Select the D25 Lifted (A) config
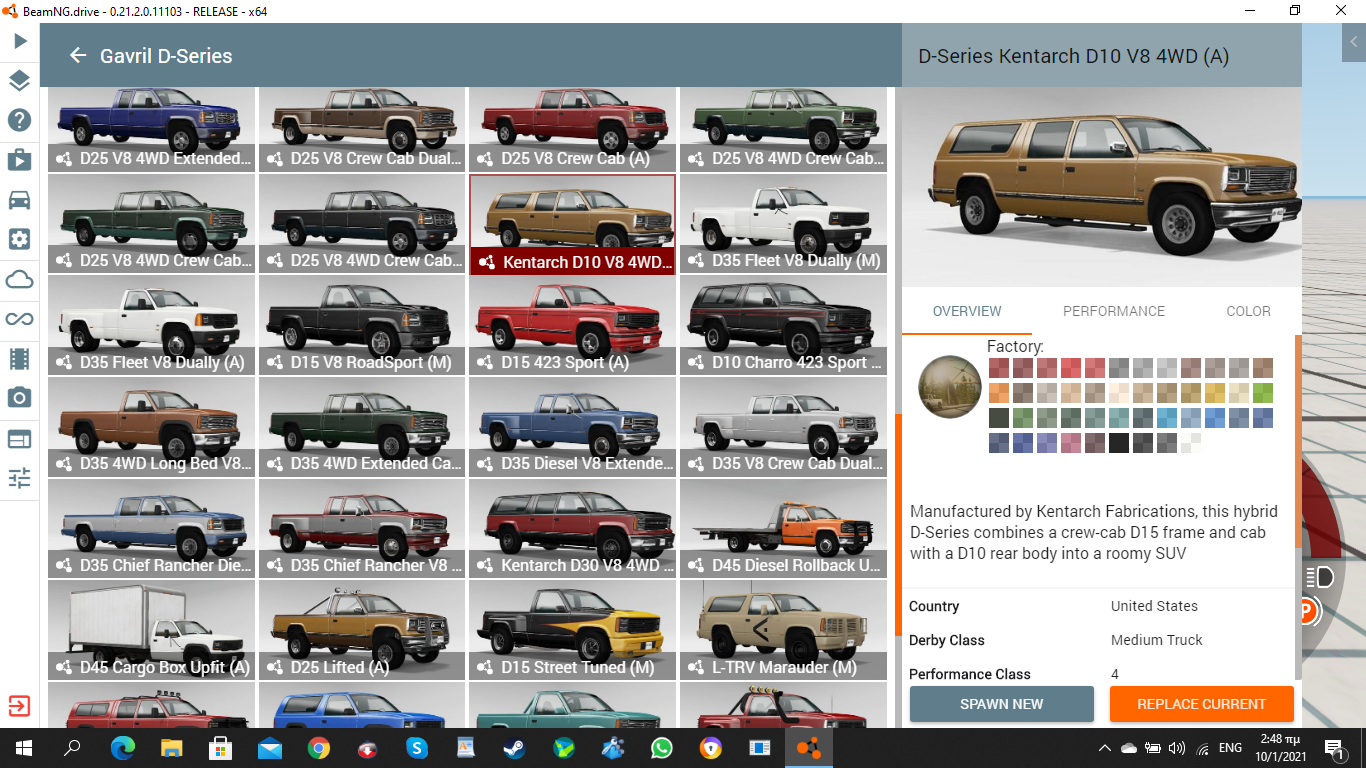1366x768 pixels. coord(362,630)
